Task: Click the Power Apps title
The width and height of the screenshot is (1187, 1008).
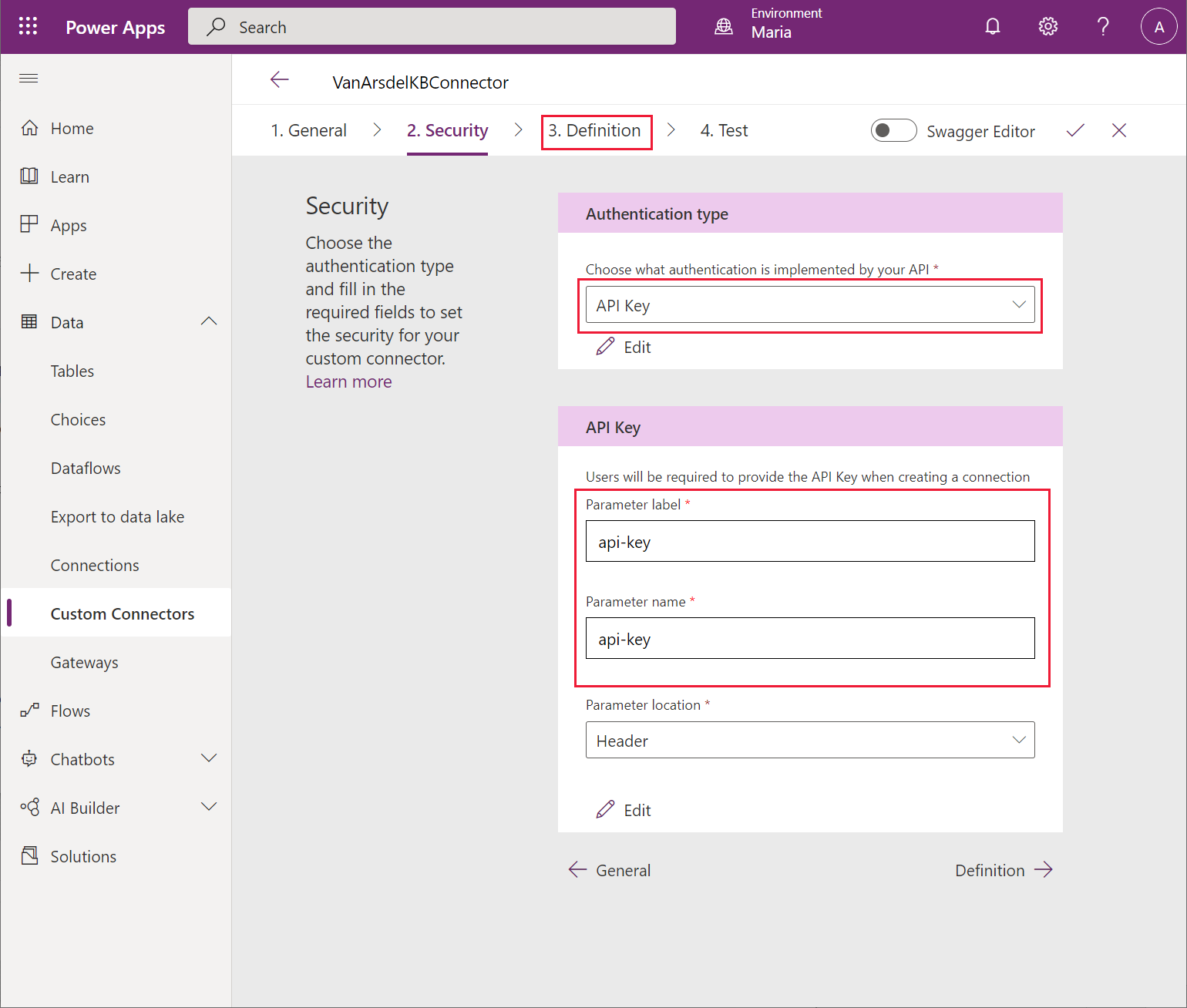Action: [116, 28]
